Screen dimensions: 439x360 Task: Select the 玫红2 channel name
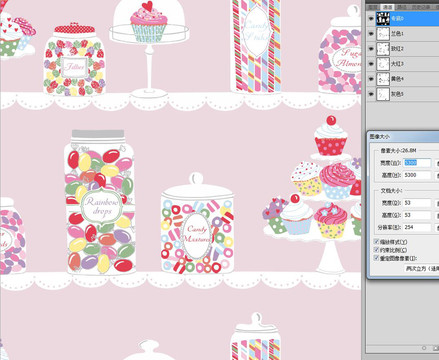(x=397, y=49)
